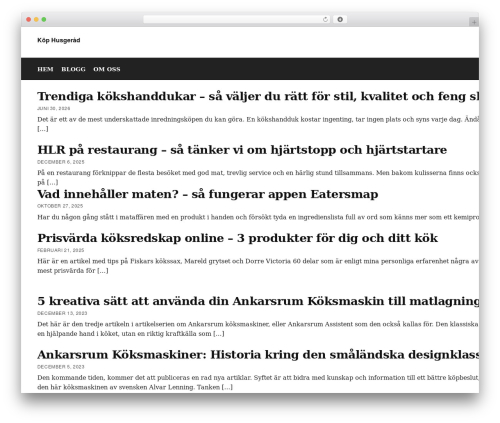
Task: Open the Trendiga kökshanddukar article title
Action: (x=258, y=96)
